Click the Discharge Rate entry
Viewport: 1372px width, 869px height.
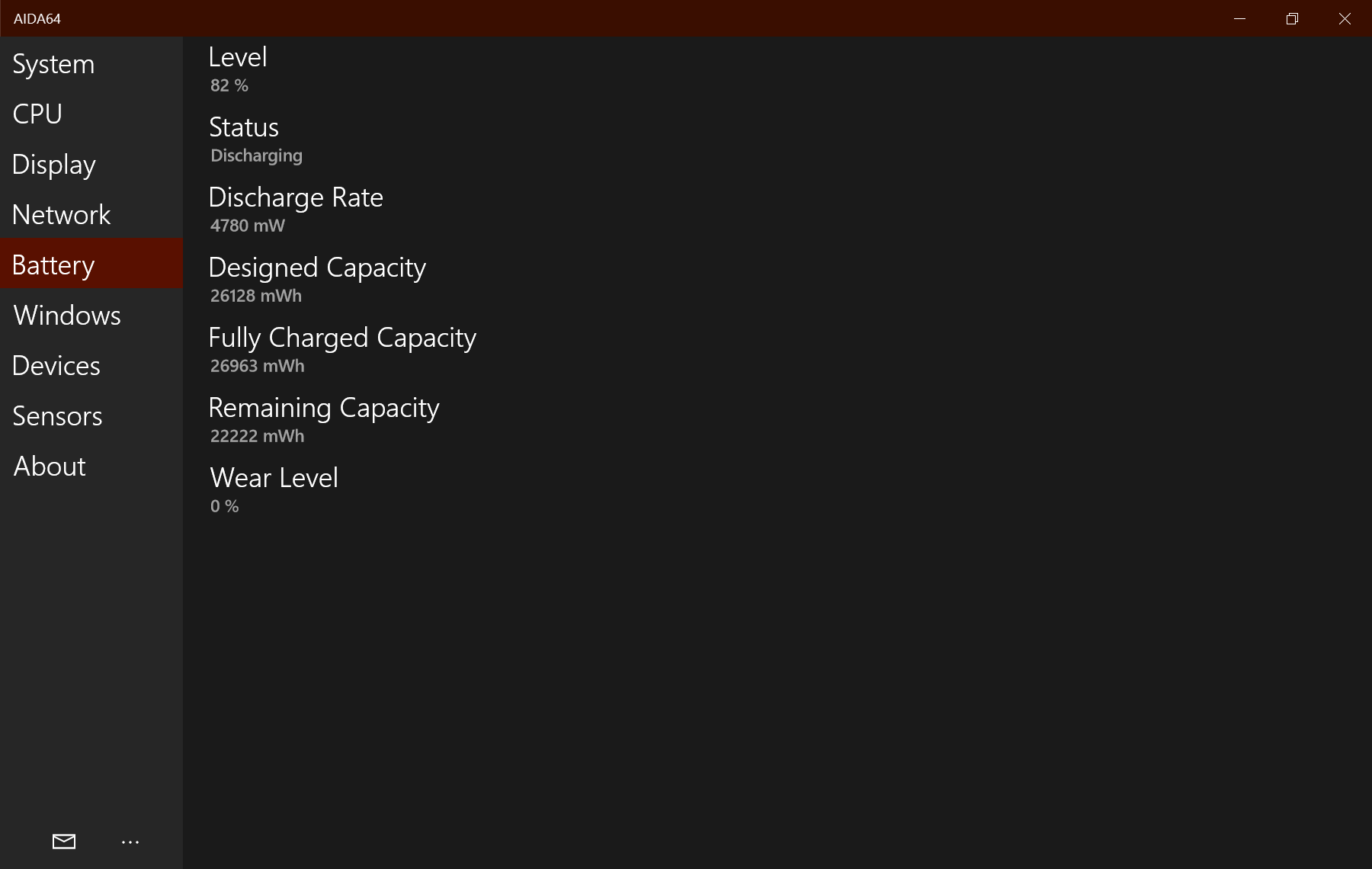click(296, 209)
